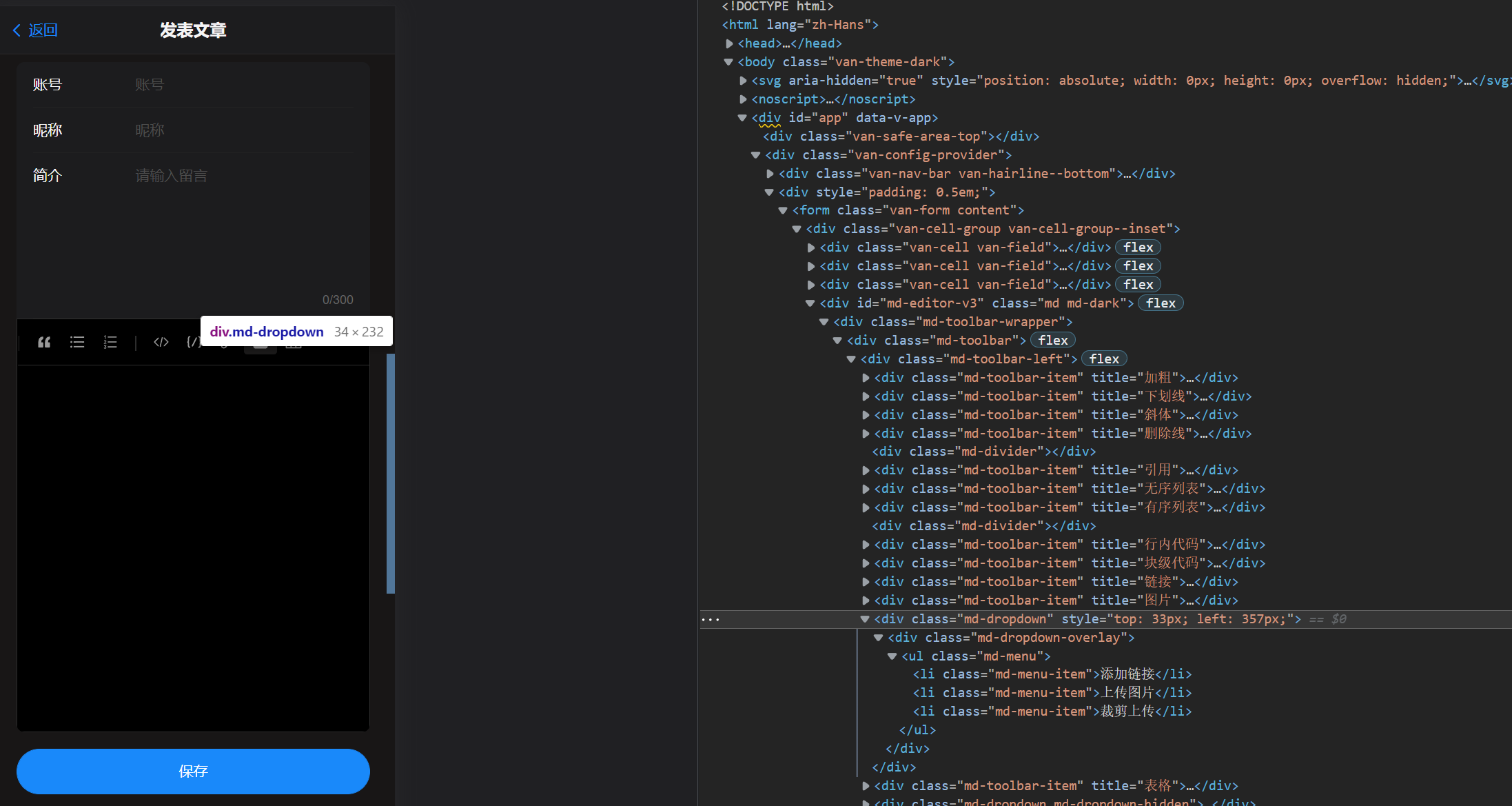Expand the svg aria-hidden node
Screen dimensions: 1512x806
pos(743,81)
